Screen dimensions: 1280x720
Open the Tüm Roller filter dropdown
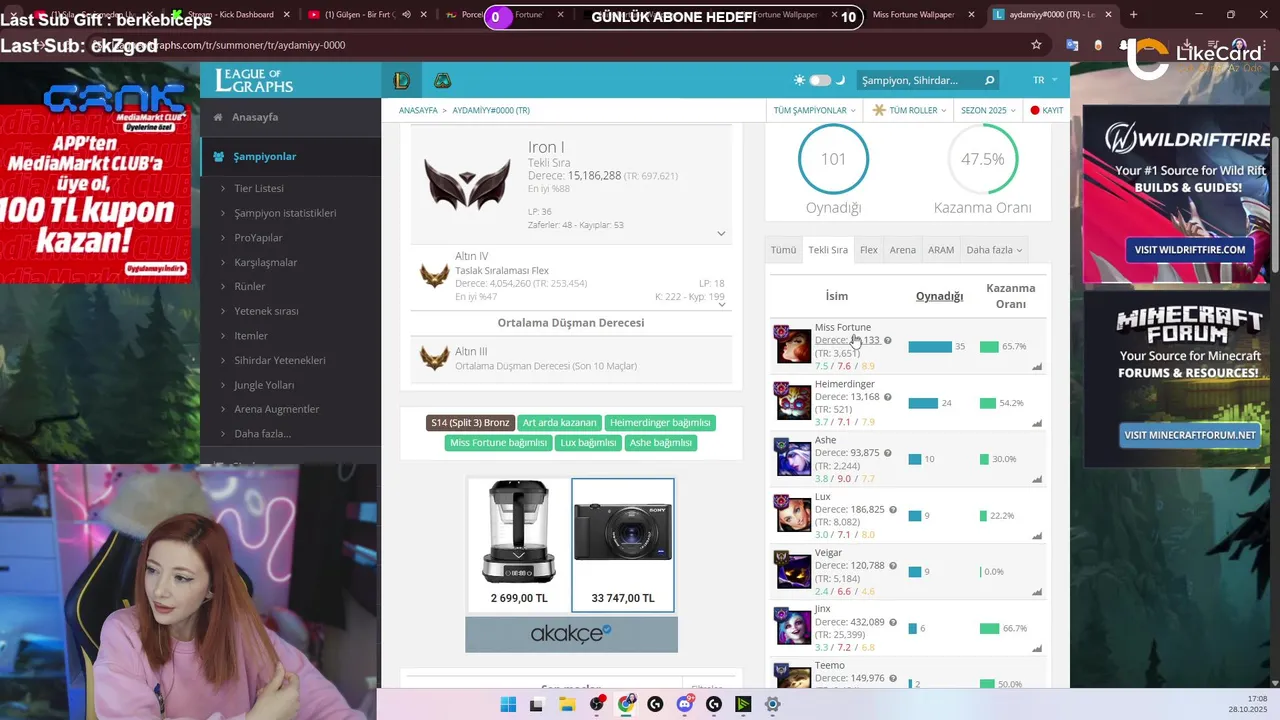coord(911,110)
